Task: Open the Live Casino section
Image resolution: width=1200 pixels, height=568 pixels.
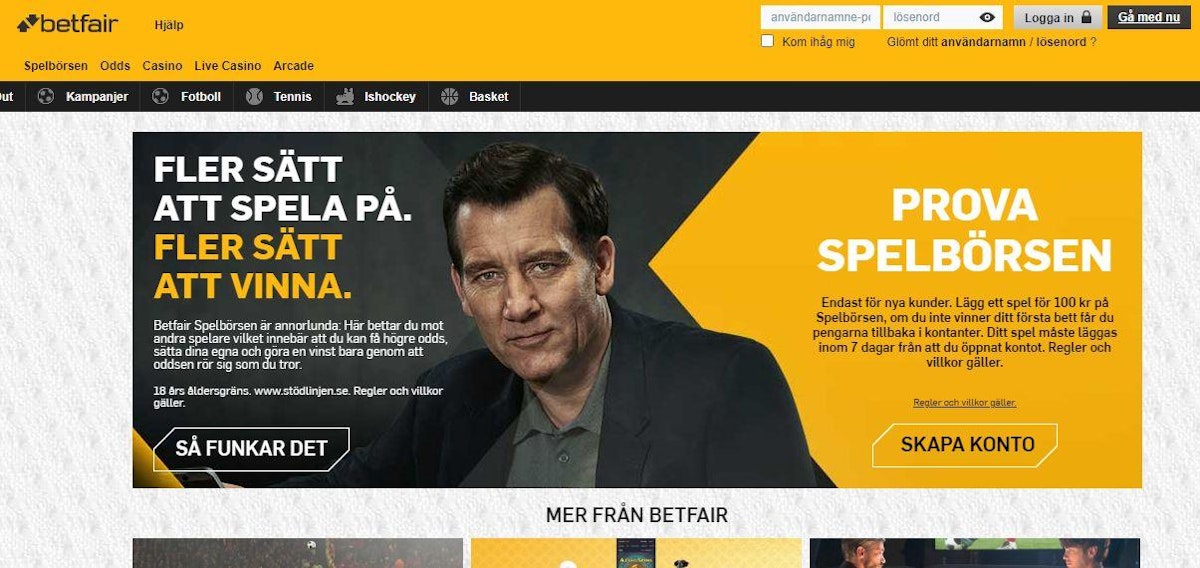Action: tap(227, 66)
